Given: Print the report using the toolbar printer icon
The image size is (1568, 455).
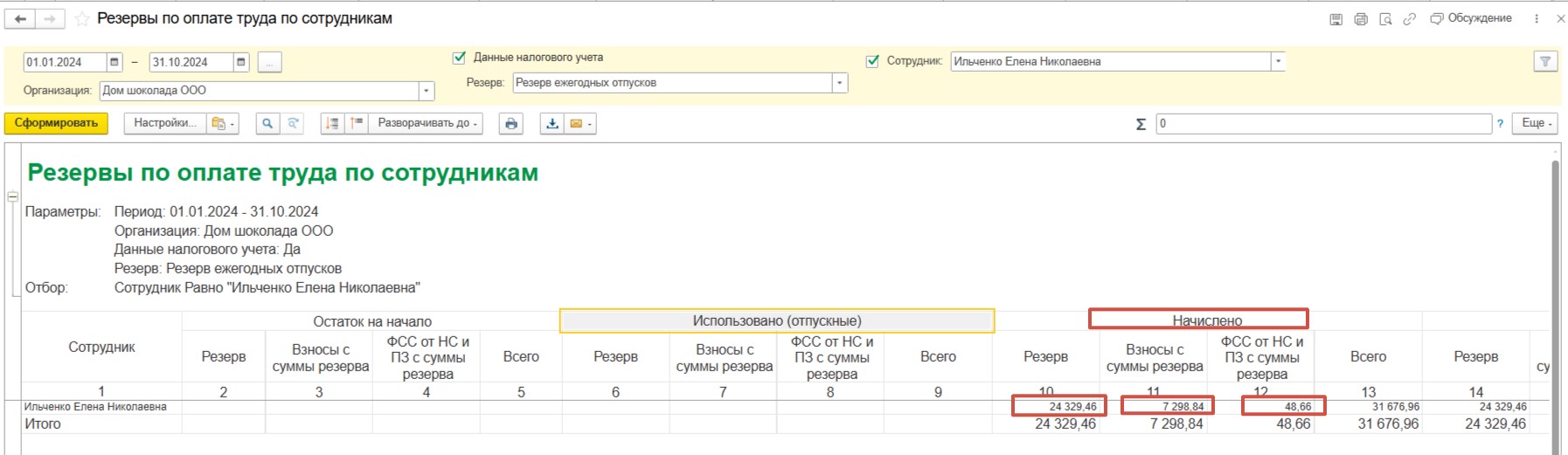Looking at the screenshot, I should point(511,124).
